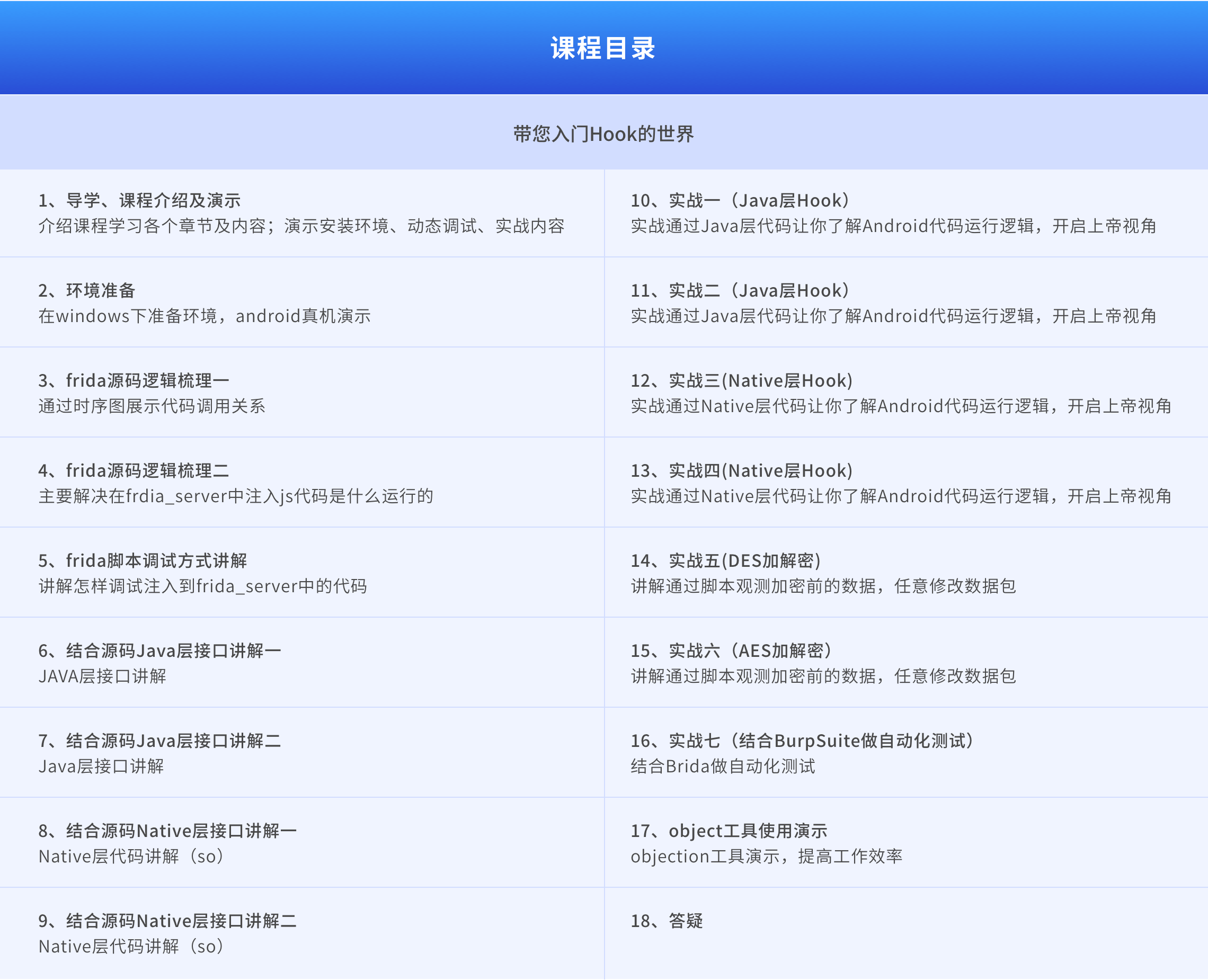Open lesson 3 frida源码逻辑梳理一
Viewport: 1208px width, 980px height.
(x=133, y=380)
